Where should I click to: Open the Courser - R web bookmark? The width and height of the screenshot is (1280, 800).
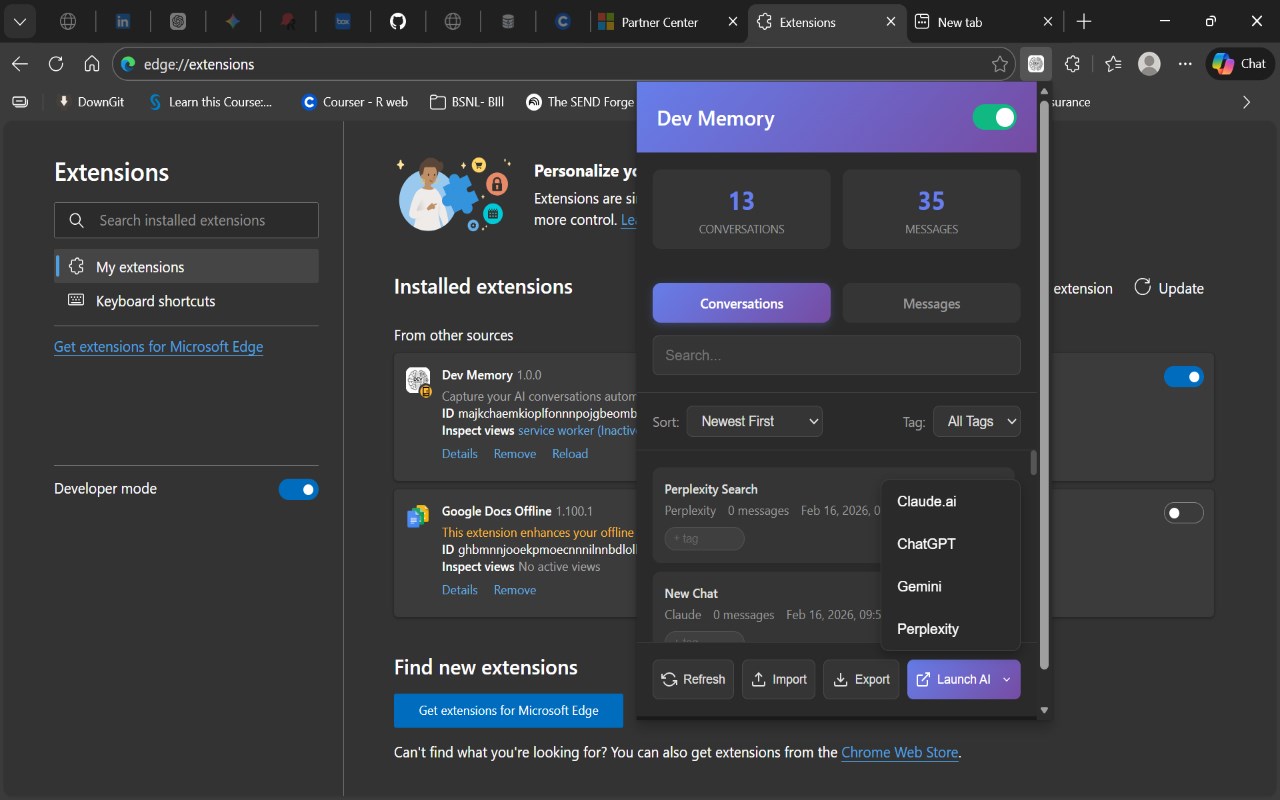click(x=354, y=102)
